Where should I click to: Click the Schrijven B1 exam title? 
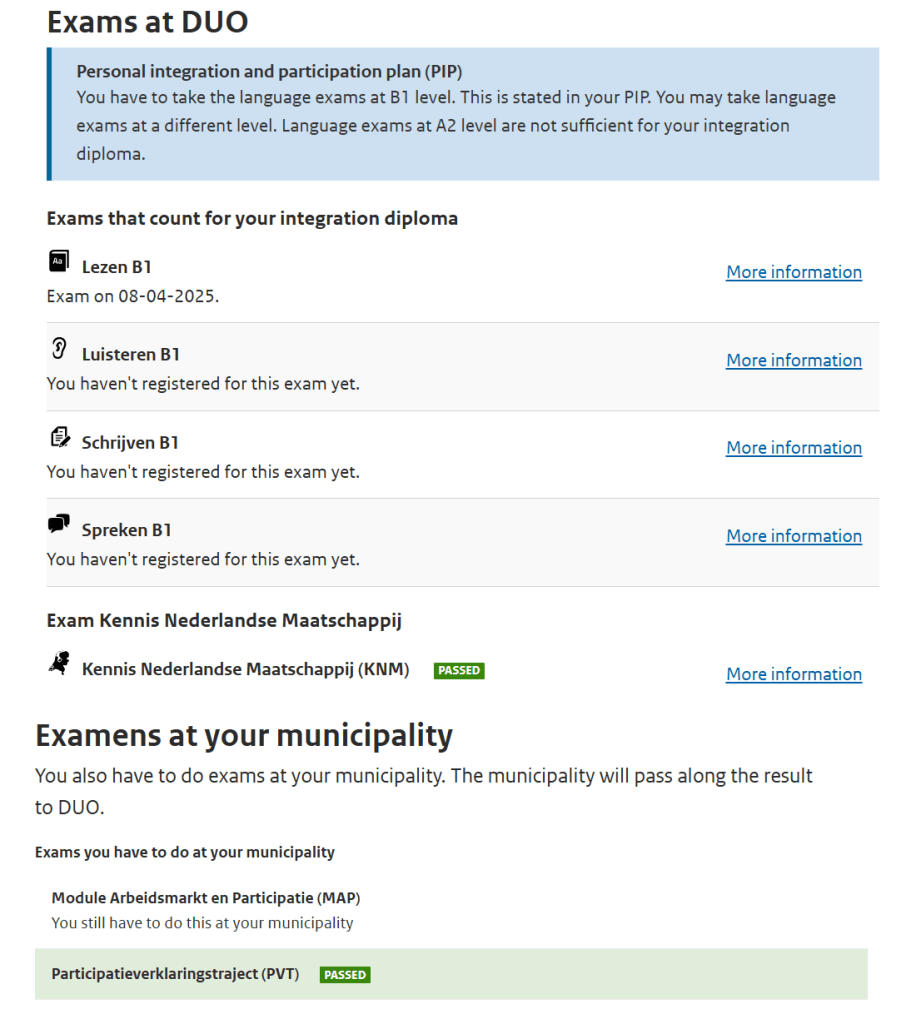130,443
